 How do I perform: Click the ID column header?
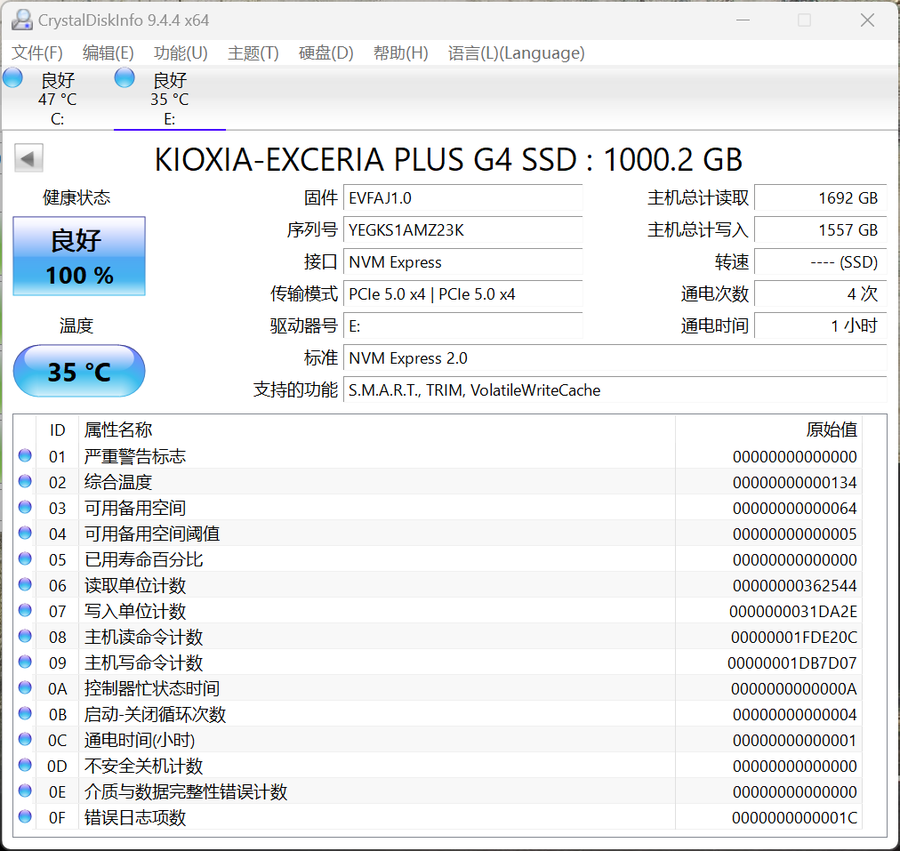click(57, 430)
